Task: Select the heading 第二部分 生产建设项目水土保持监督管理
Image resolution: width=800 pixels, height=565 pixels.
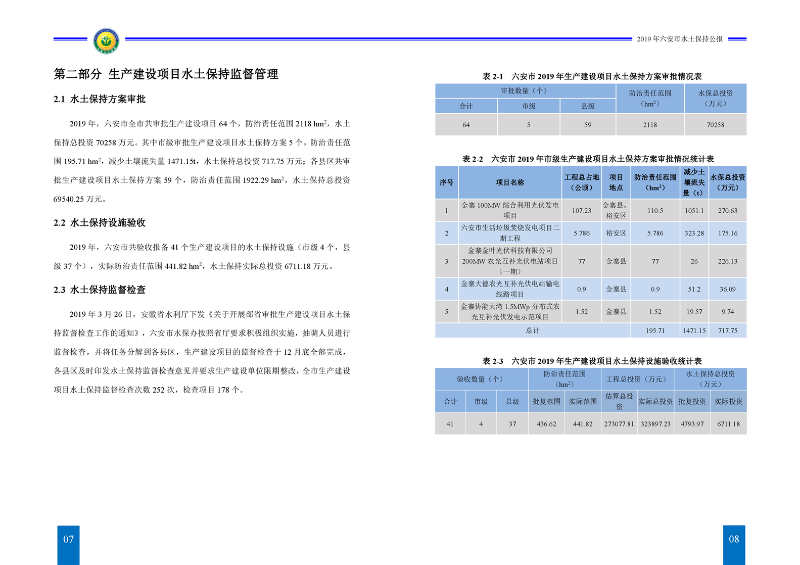Action: click(165, 75)
